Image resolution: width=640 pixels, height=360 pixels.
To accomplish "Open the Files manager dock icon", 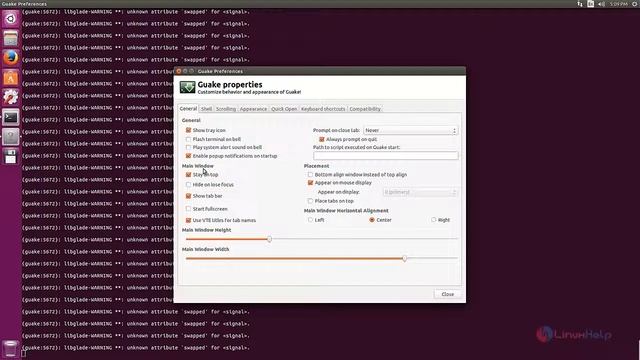I will (x=11, y=38).
